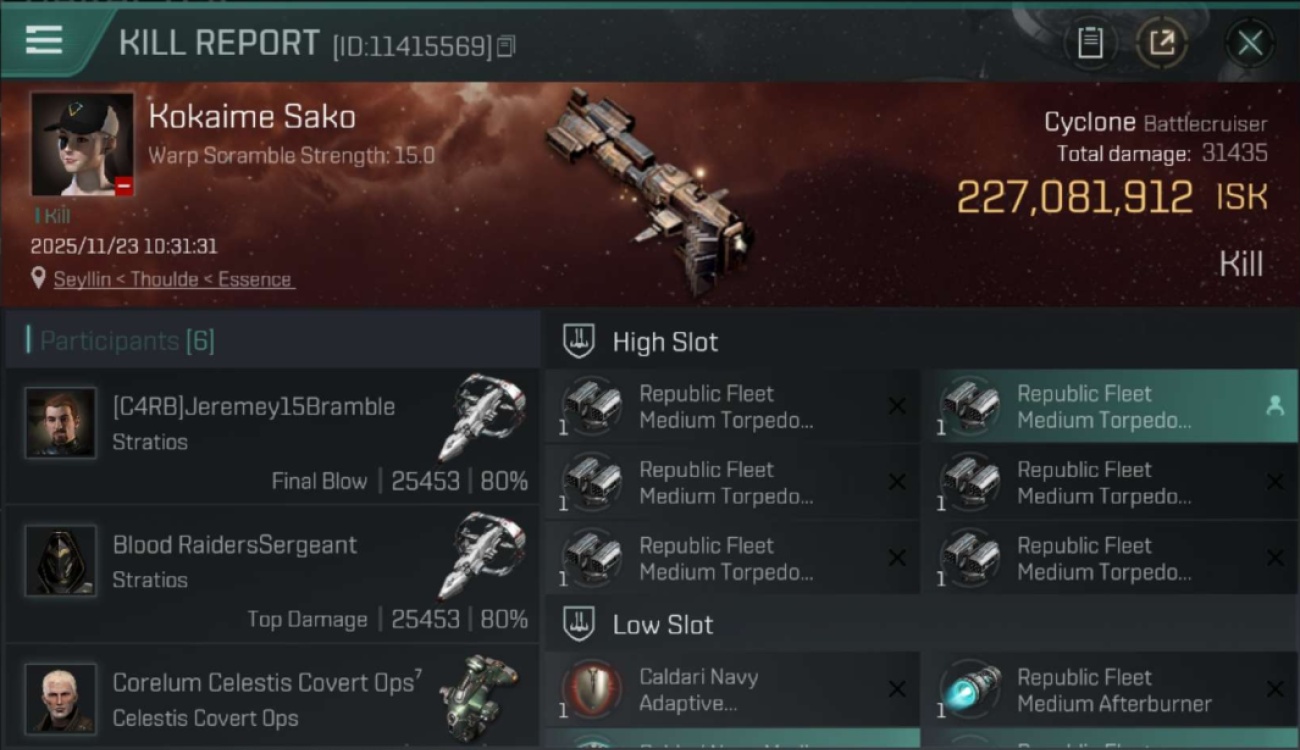Collapse the High Slot section header

tap(665, 342)
